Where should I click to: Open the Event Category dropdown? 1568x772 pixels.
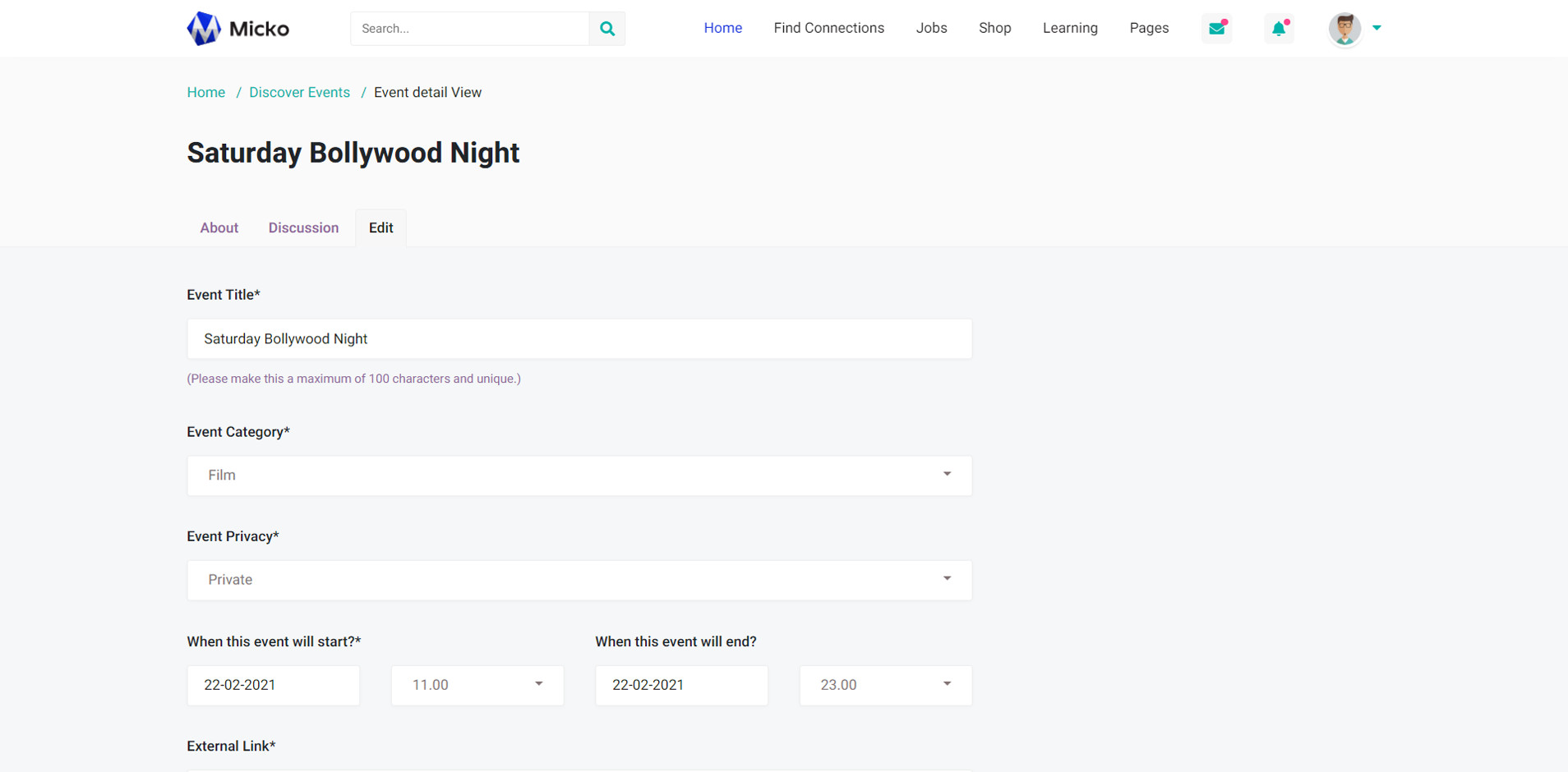click(579, 476)
